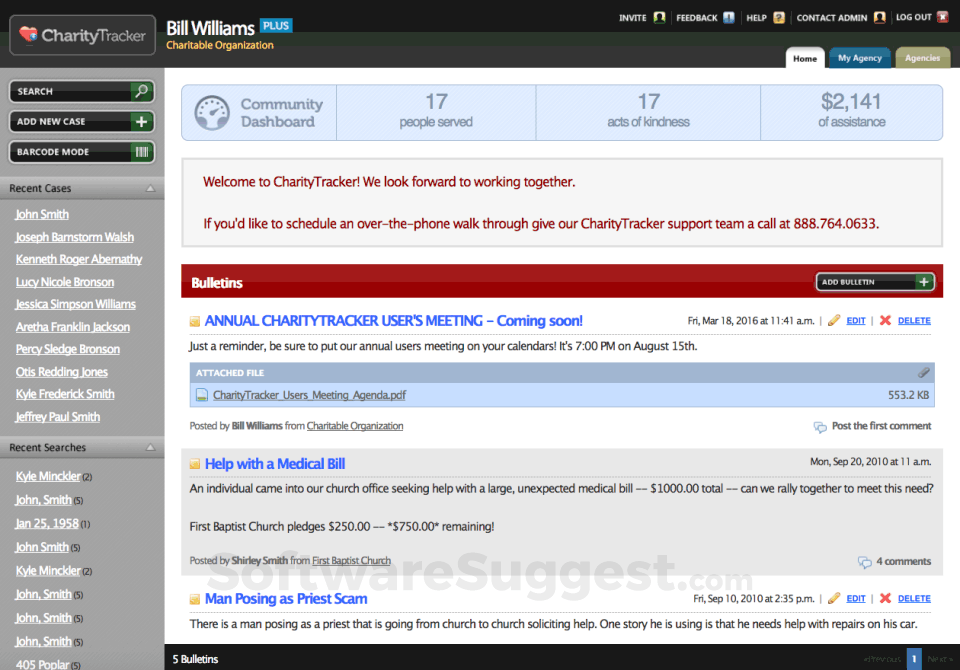Open the Agencies tab
This screenshot has height=670, width=960.
[922, 57]
